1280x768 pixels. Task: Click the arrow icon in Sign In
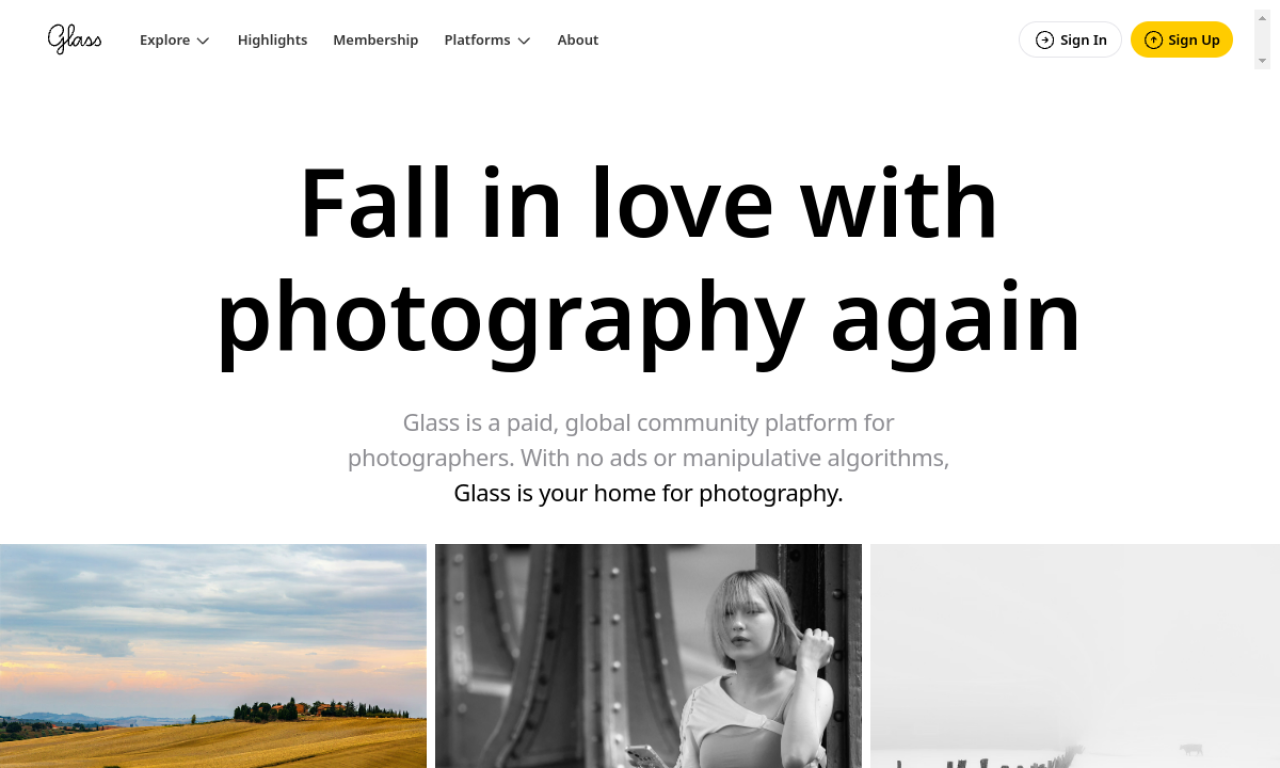[1045, 40]
